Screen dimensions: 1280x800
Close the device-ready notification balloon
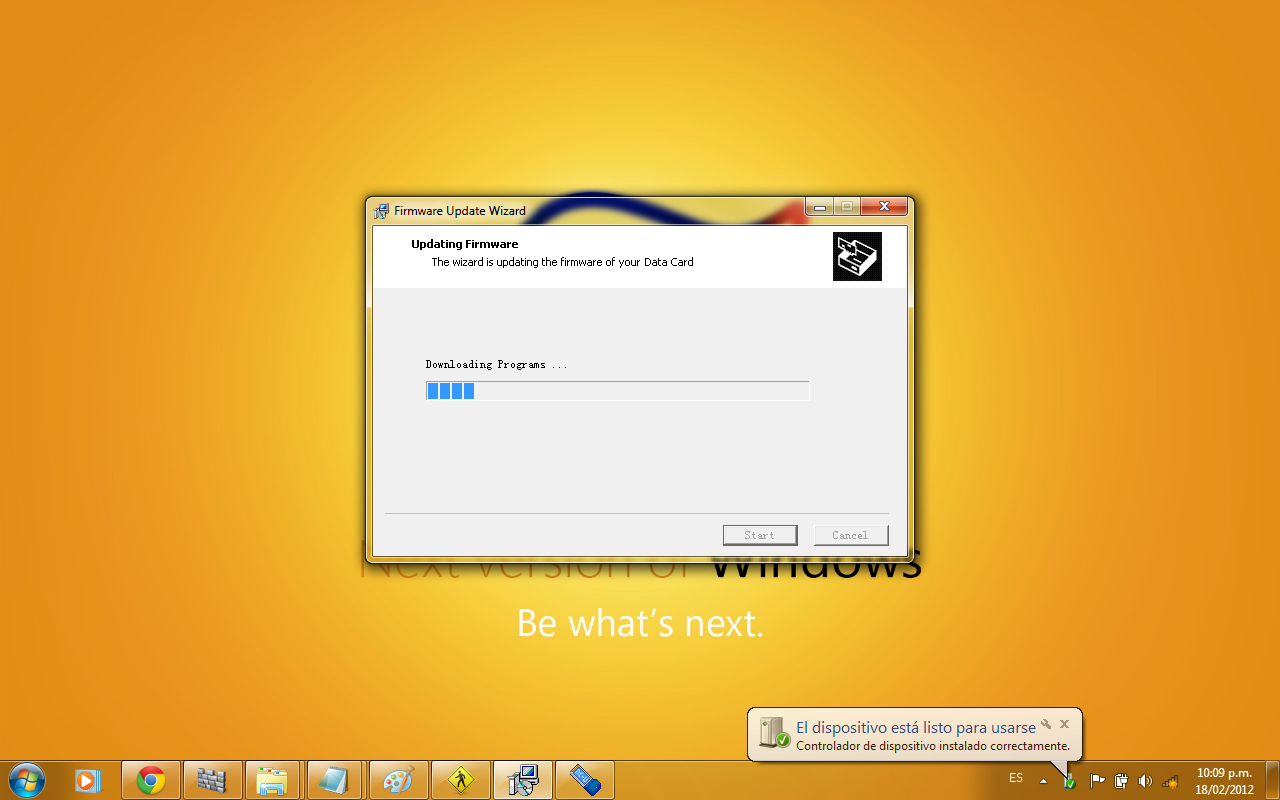[1064, 724]
